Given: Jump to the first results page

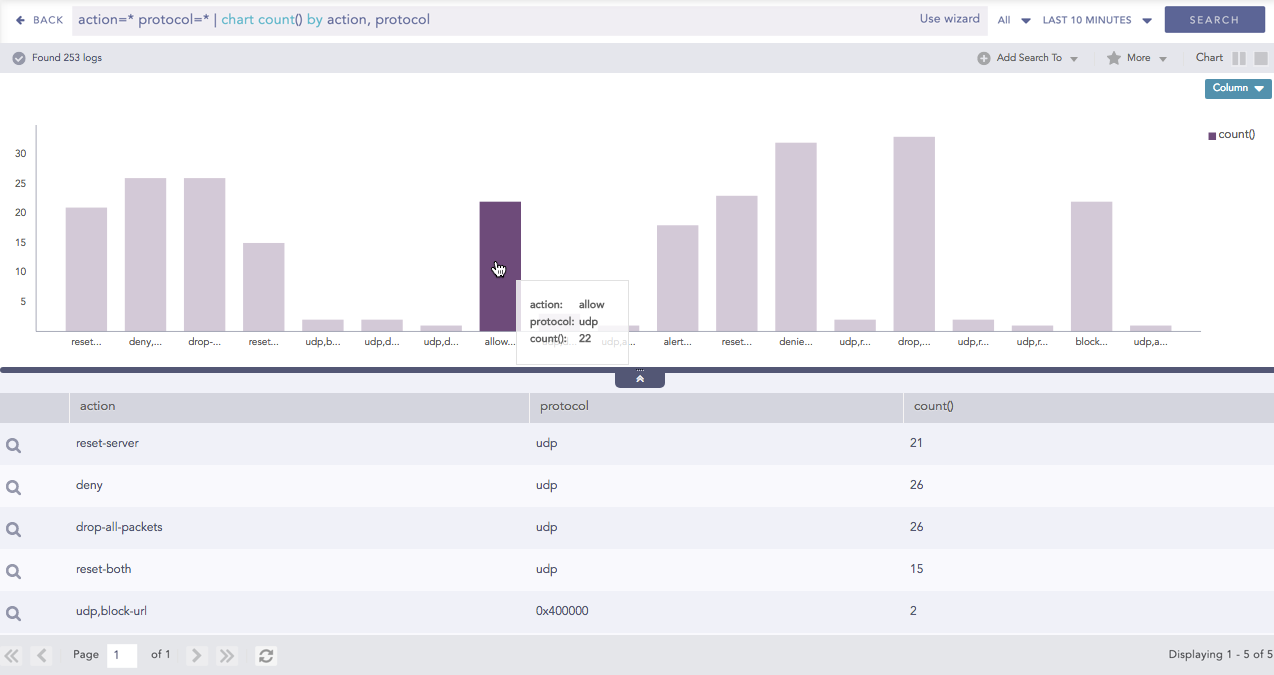Looking at the screenshot, I should click(x=12, y=656).
